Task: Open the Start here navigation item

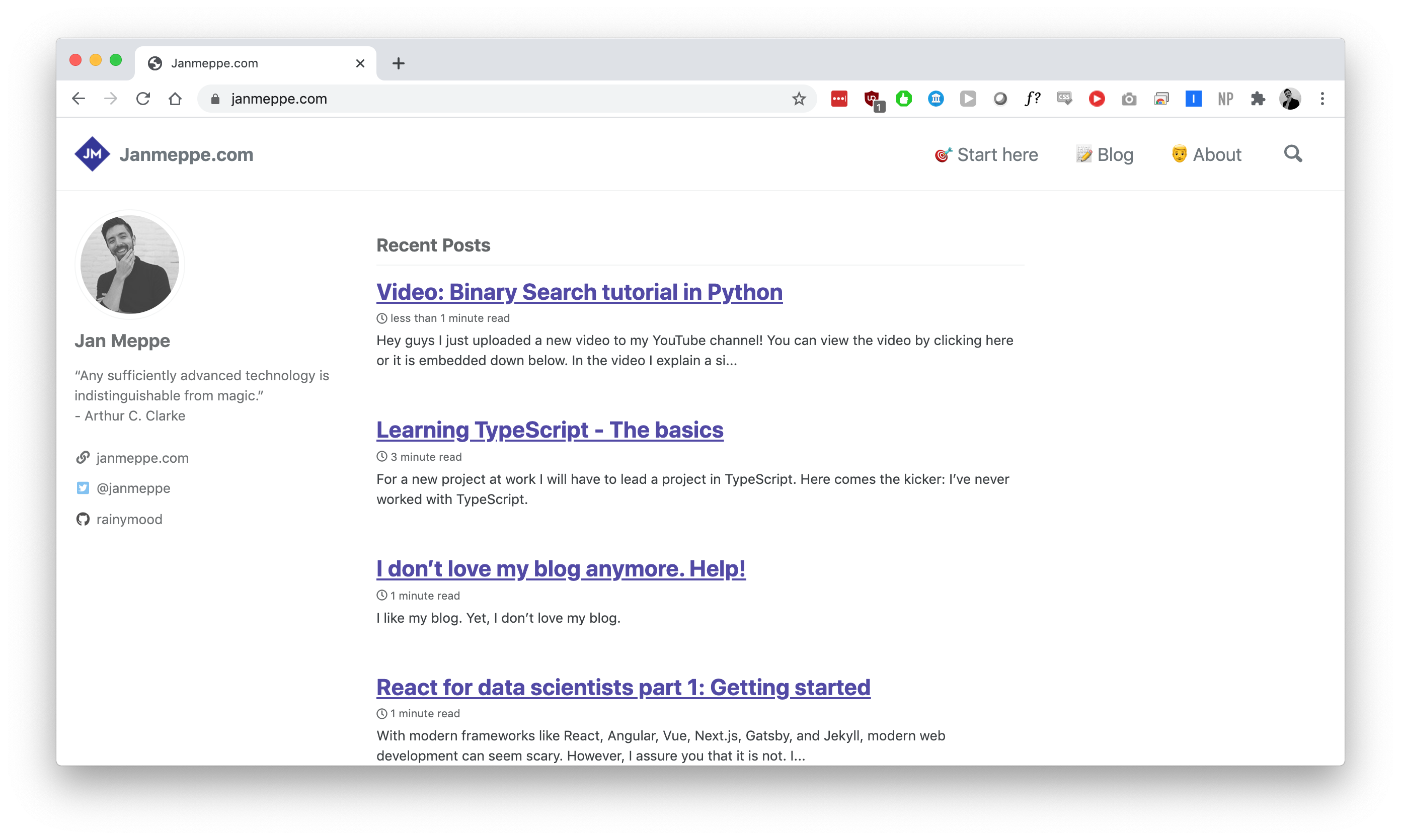Action: (x=986, y=154)
